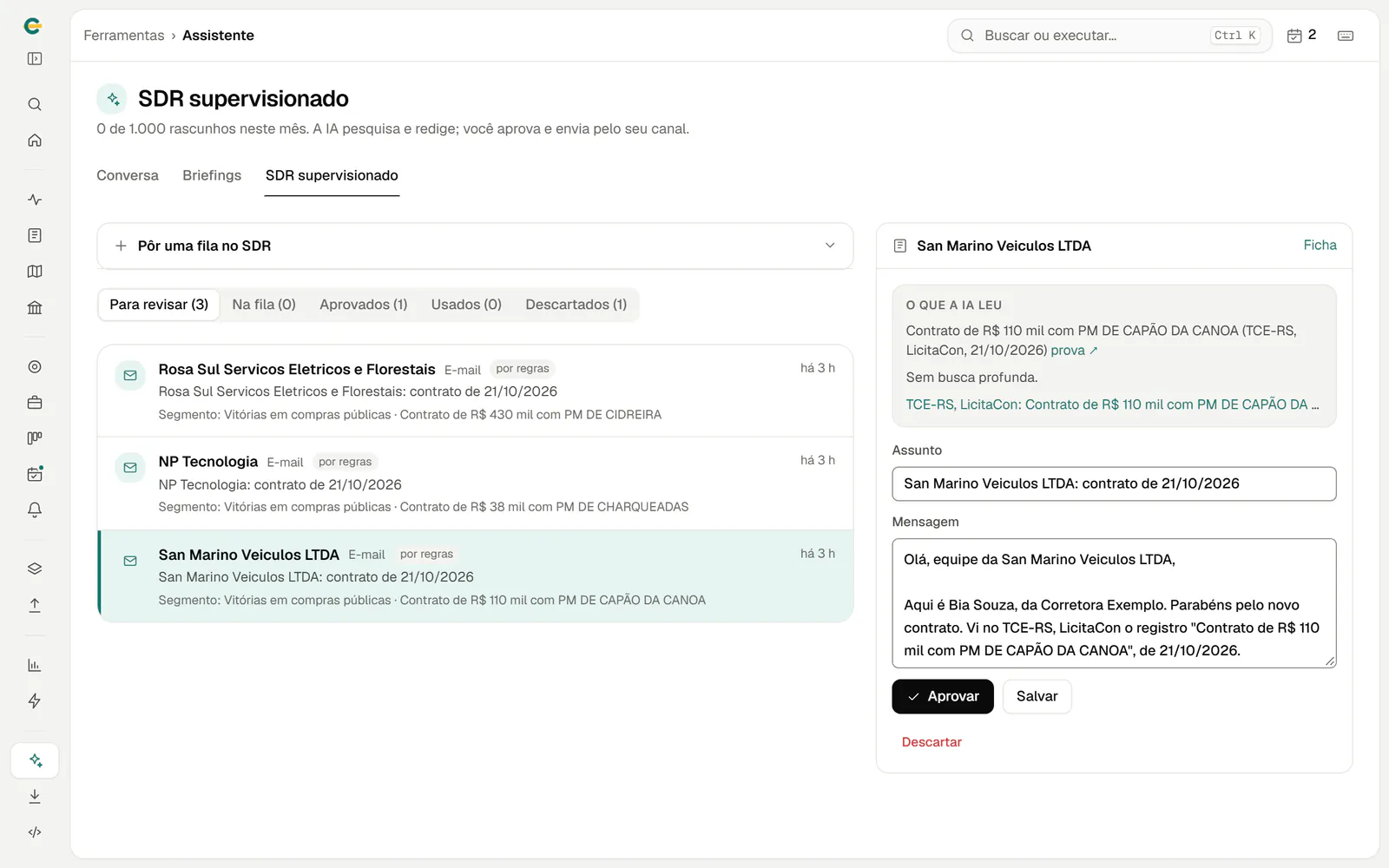The image size is (1389, 868).
Task: Open the Rosa Sul Servicos Eletricos draft
Action: [475, 391]
